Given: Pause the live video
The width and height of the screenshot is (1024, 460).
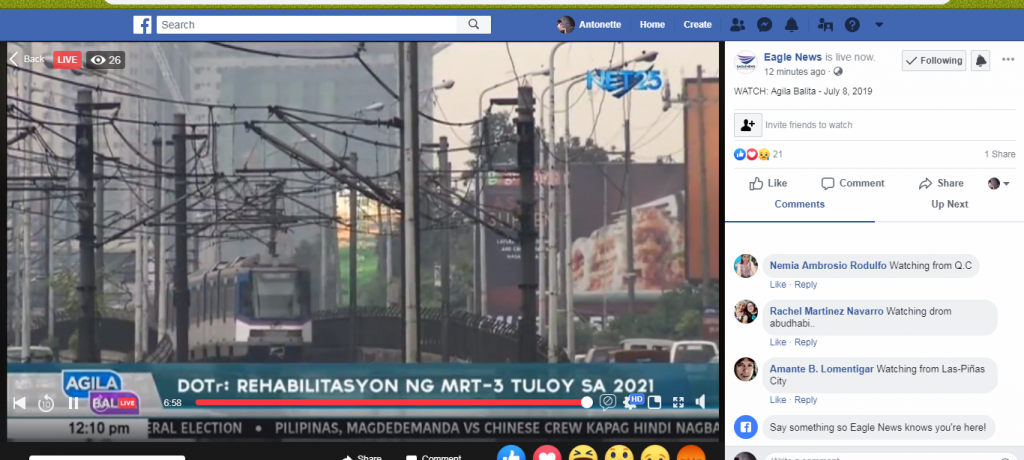Looking at the screenshot, I should [73, 403].
